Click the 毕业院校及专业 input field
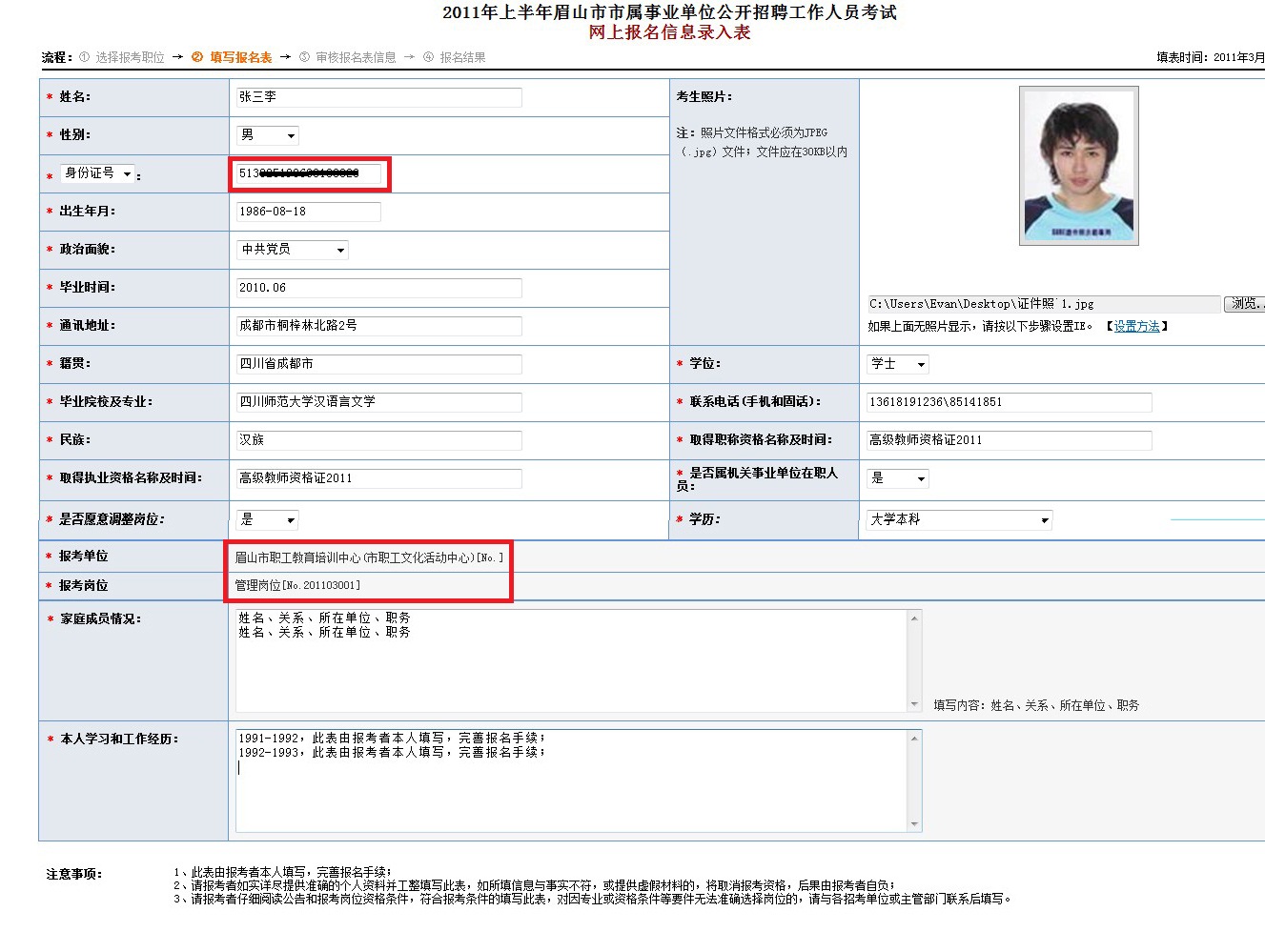The width and height of the screenshot is (1265, 952). 378,402
